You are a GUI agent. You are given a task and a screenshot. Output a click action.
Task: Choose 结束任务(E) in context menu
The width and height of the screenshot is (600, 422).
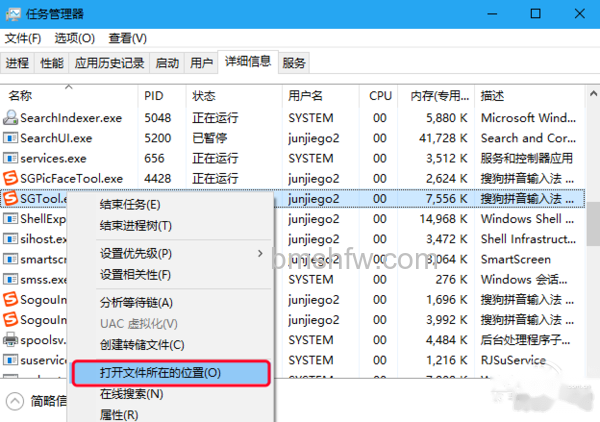tap(170, 205)
